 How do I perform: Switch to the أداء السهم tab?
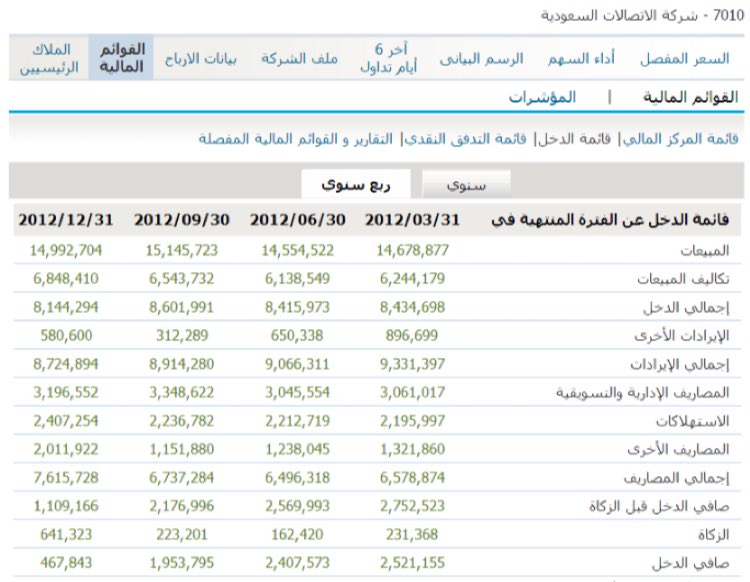581,59
